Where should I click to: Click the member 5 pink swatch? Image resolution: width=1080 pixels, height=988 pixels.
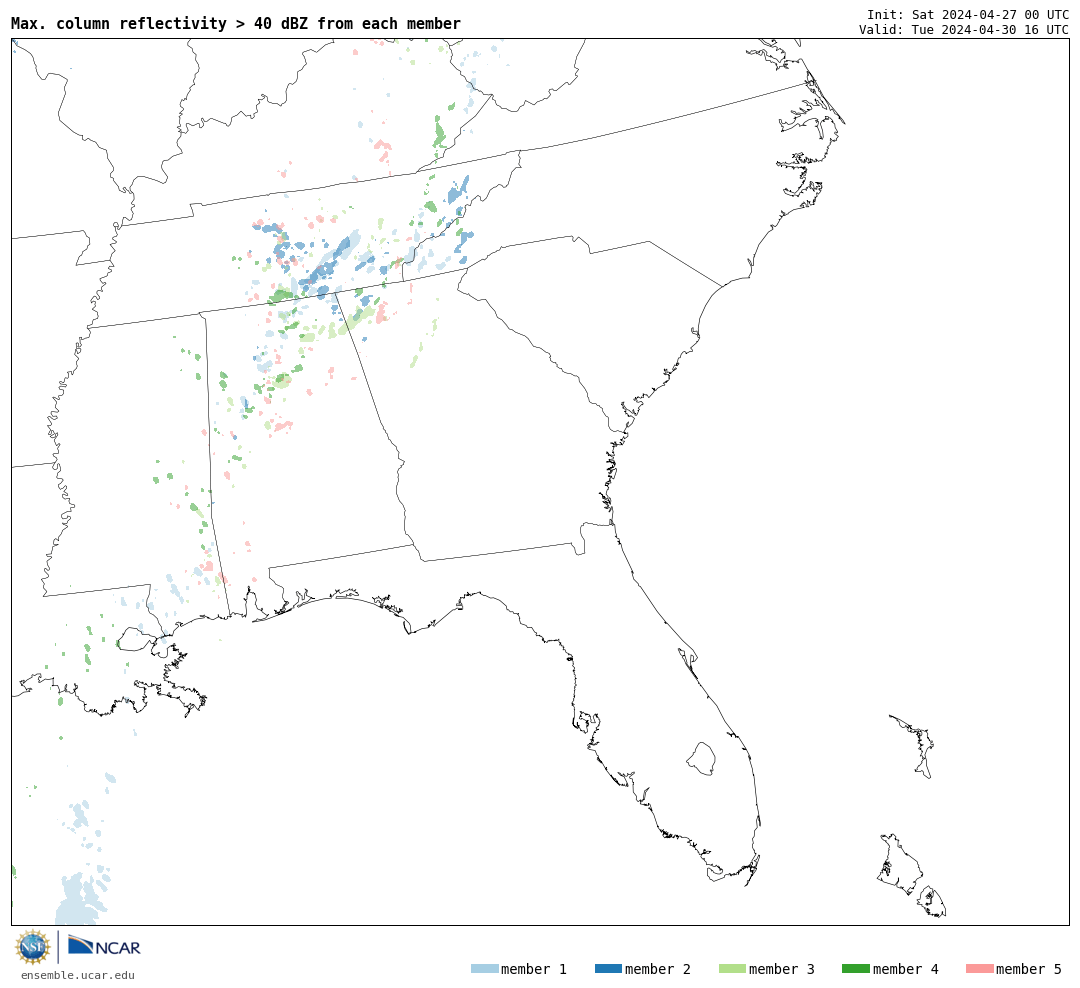(979, 969)
